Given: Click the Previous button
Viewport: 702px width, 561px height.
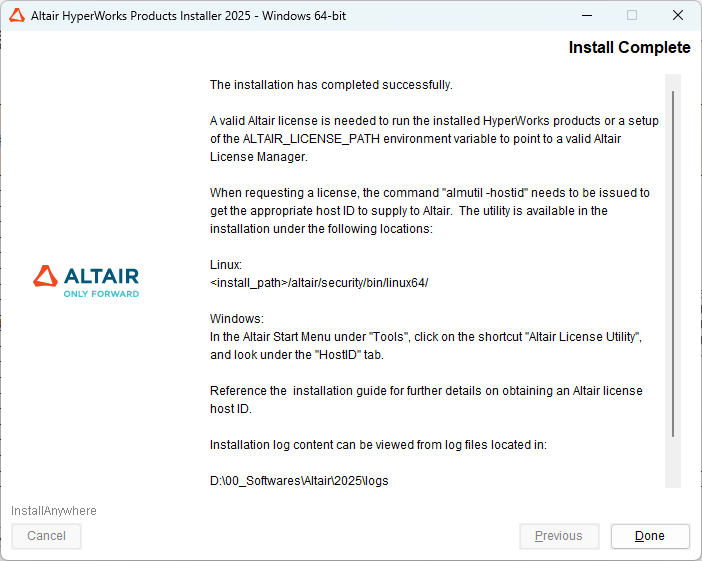Looking at the screenshot, I should 559,536.
